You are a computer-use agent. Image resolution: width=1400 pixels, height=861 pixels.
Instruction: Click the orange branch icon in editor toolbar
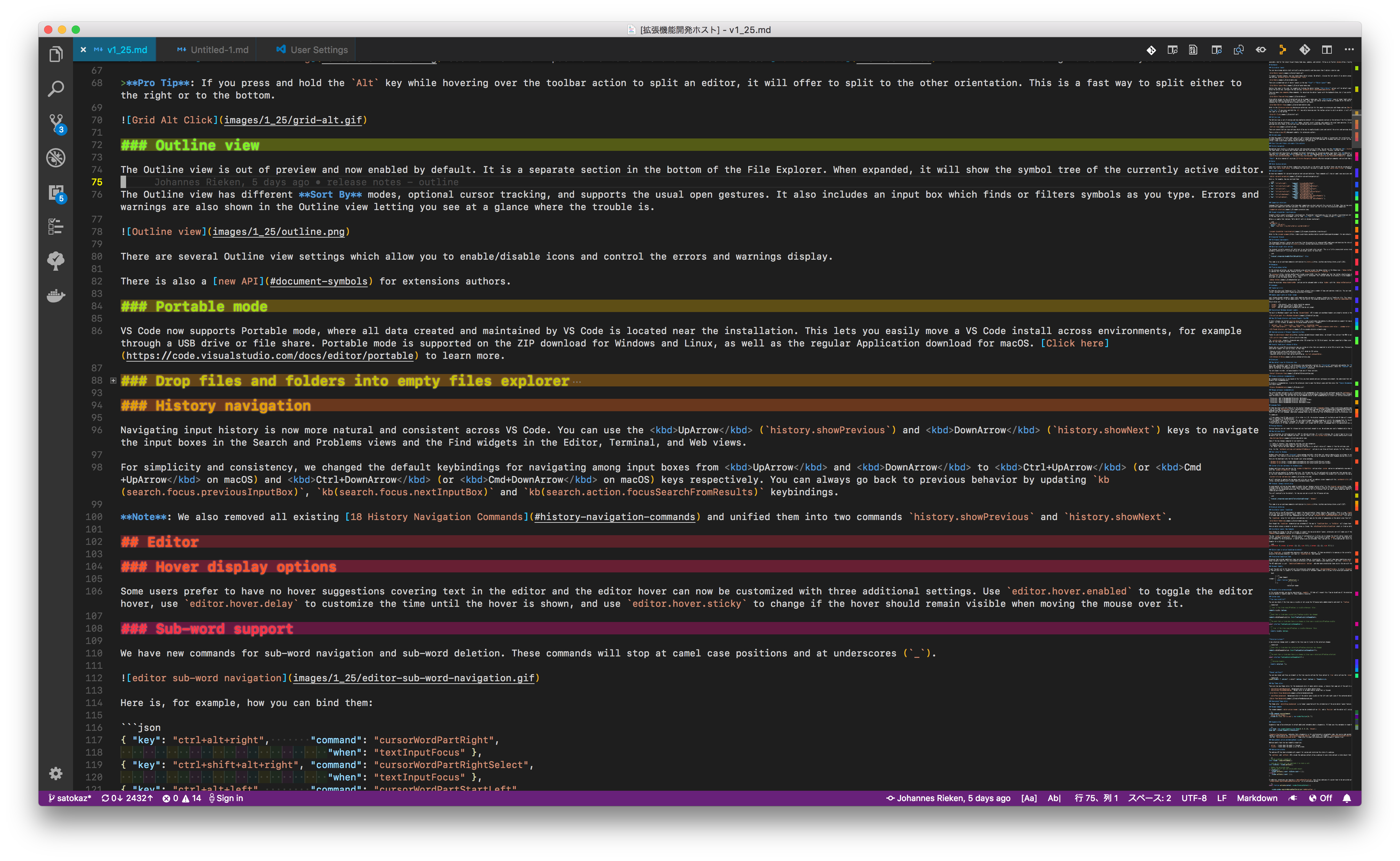(1283, 50)
